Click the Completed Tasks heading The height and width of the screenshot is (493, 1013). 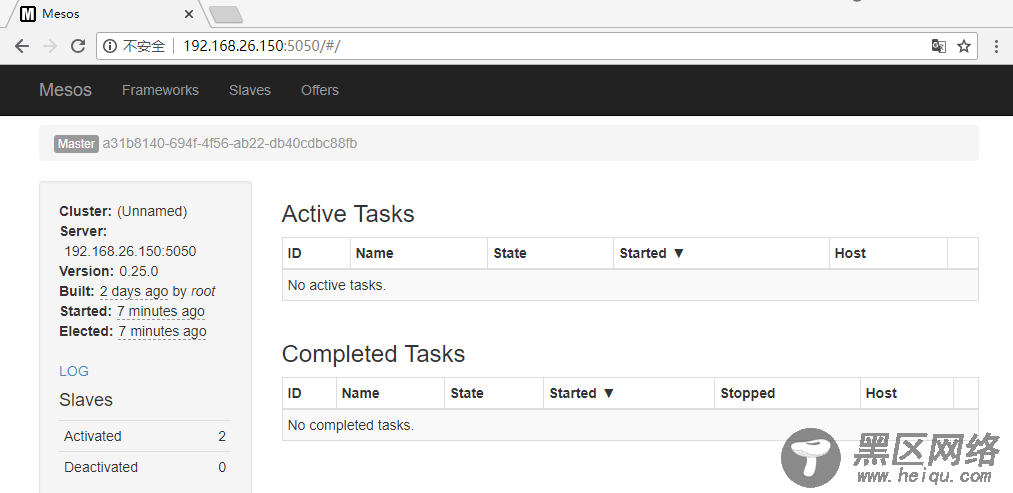(x=373, y=354)
